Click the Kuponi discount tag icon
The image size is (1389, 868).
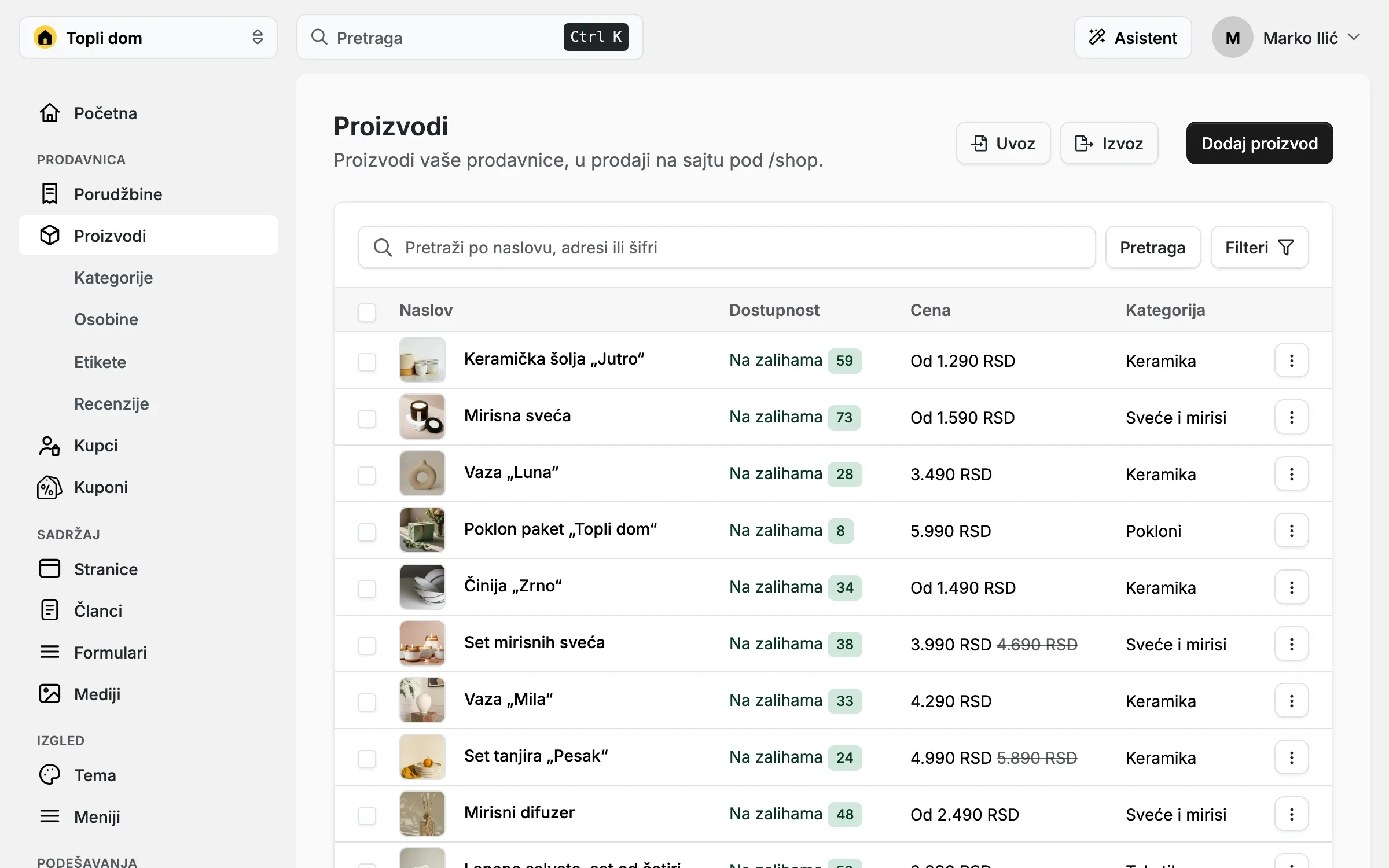[x=50, y=487]
